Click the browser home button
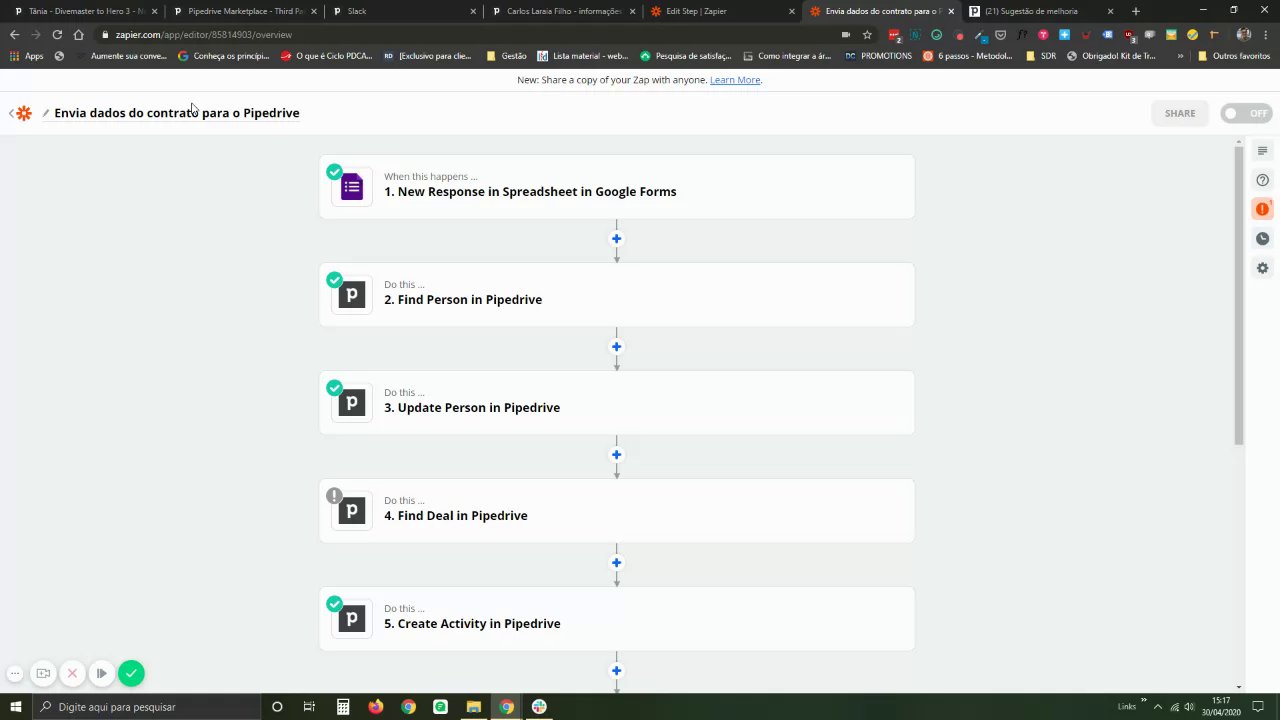1280x720 pixels. coord(78,34)
